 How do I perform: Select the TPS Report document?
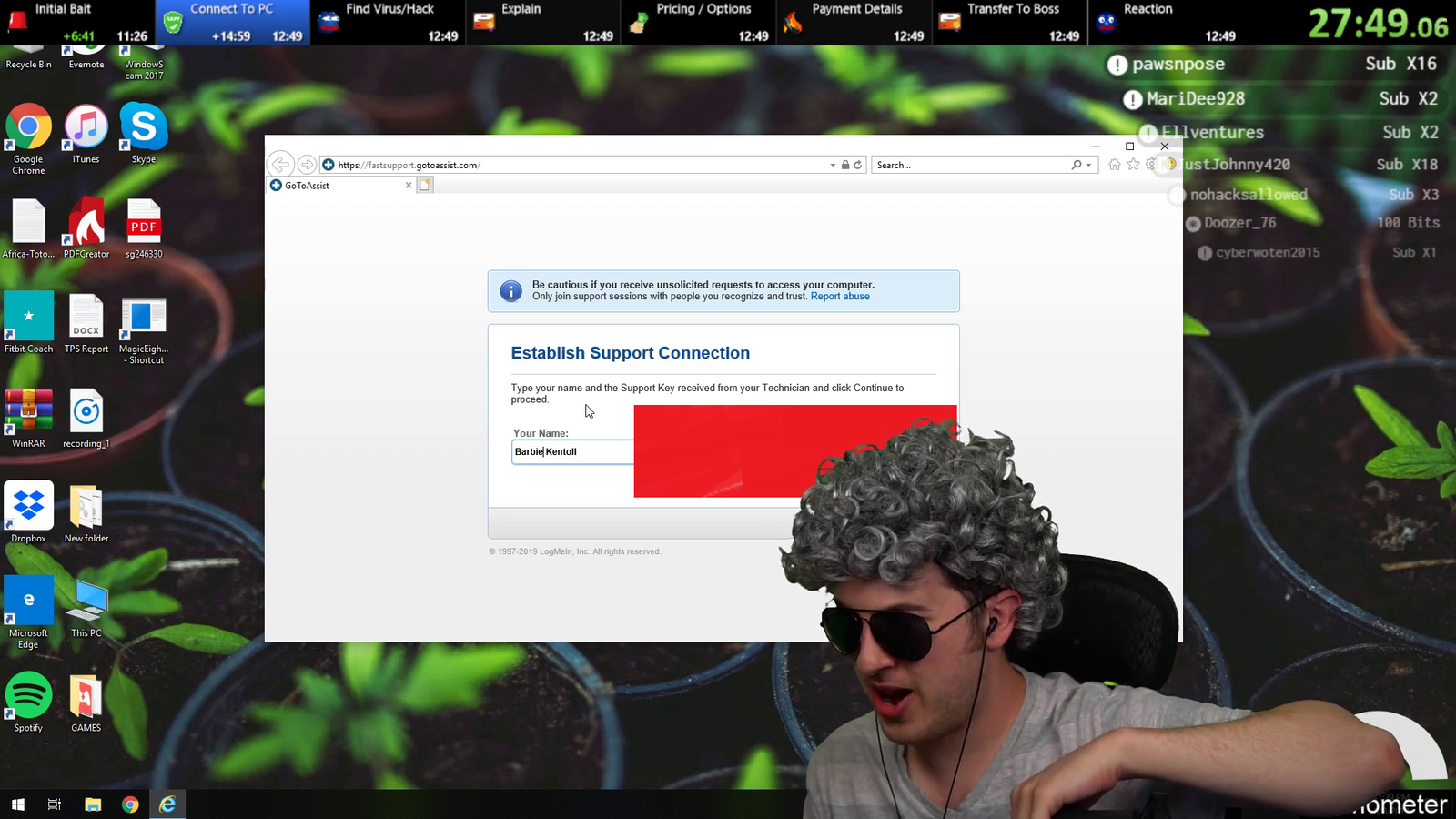86,324
